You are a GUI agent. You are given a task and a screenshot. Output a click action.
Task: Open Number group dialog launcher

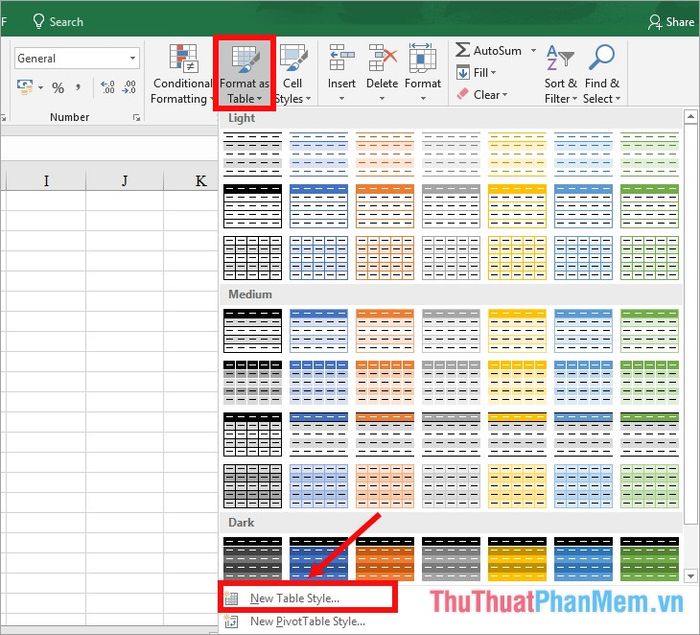click(136, 117)
